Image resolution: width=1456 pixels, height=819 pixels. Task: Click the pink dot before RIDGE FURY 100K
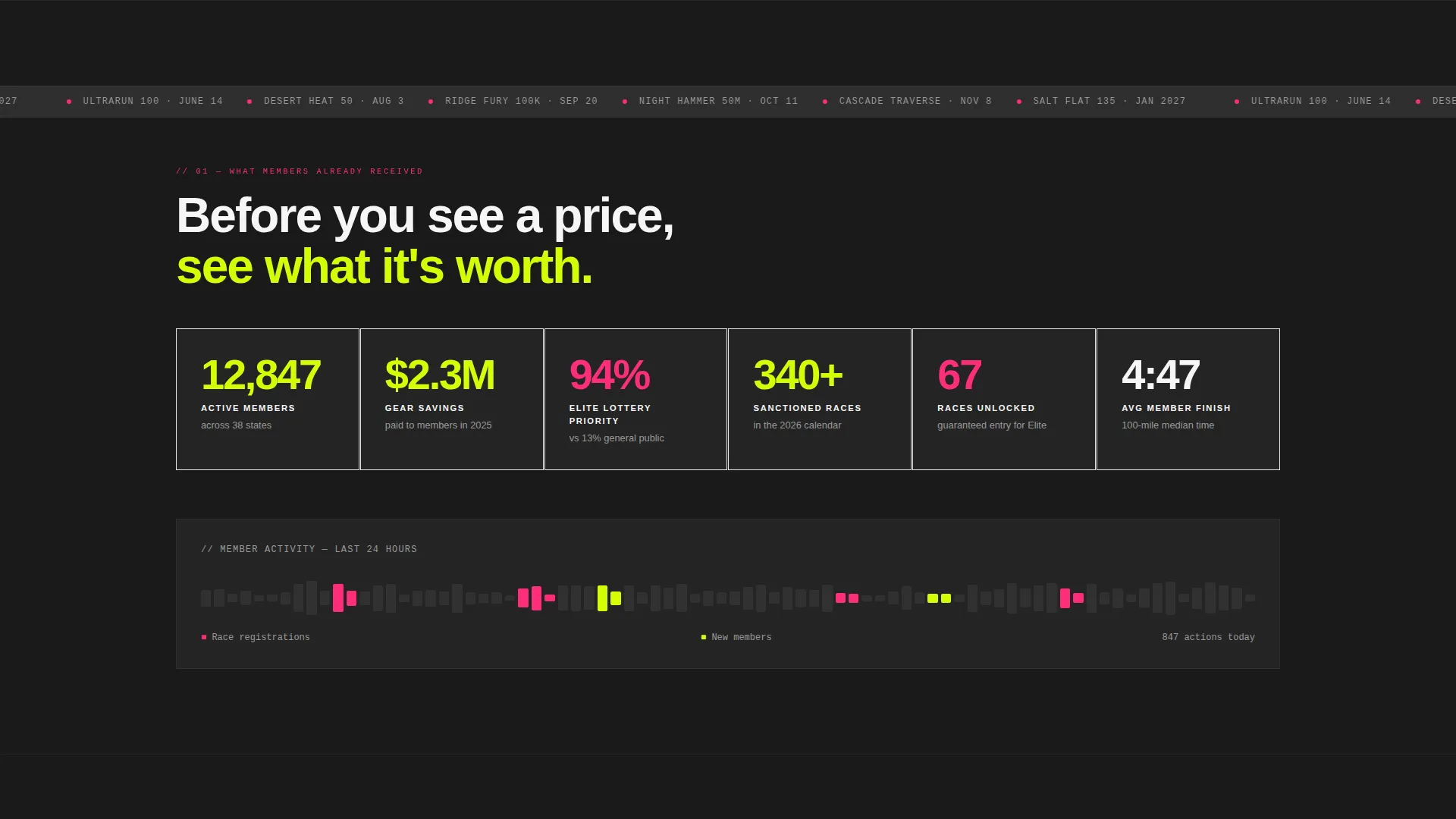click(431, 102)
